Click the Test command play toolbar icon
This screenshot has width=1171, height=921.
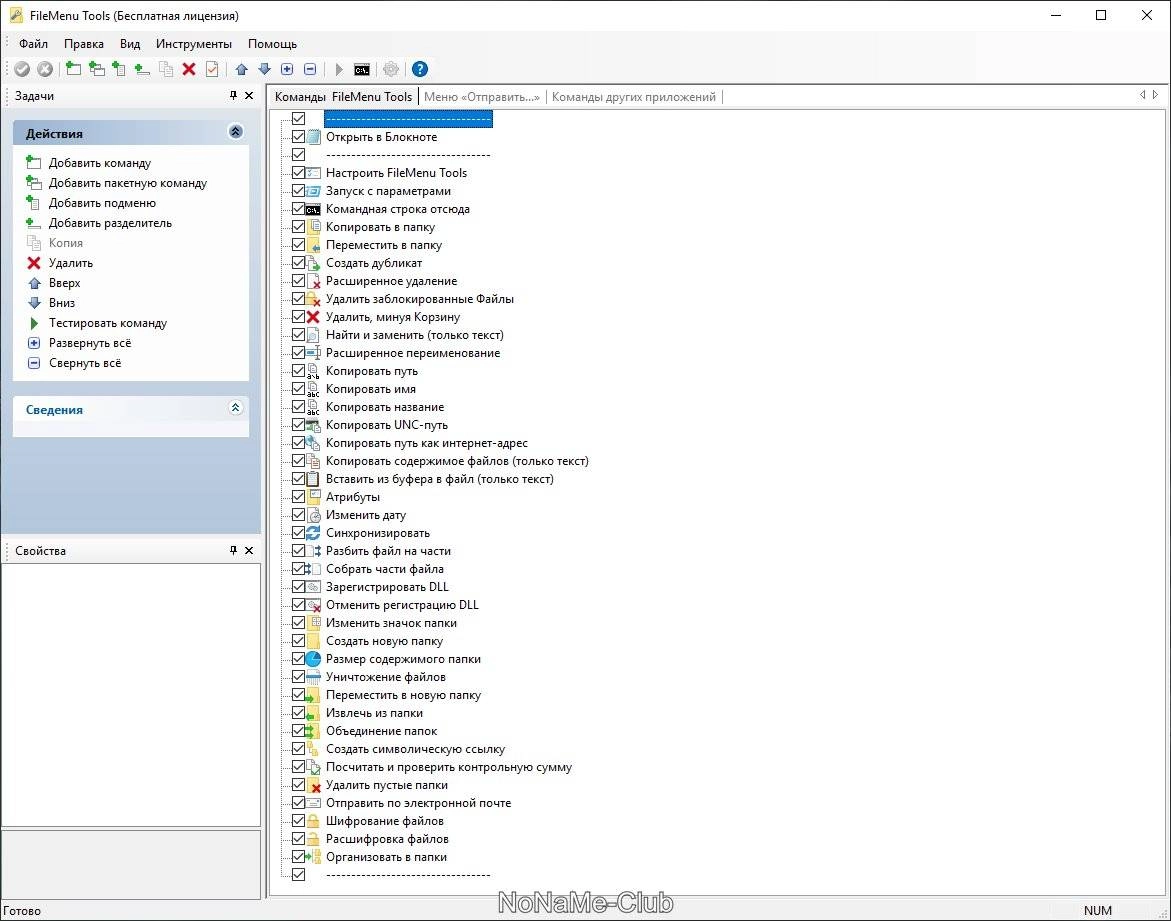pyautogui.click(x=339, y=69)
